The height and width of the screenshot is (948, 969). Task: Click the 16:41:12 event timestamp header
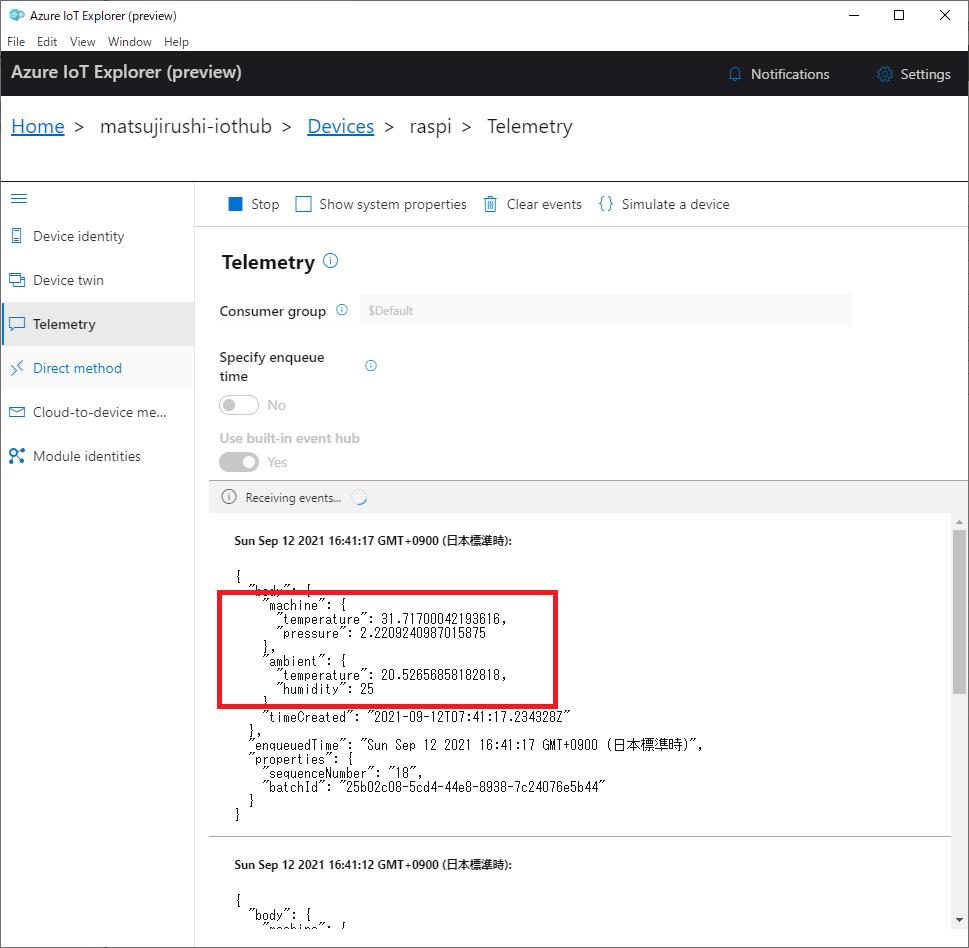click(x=373, y=865)
